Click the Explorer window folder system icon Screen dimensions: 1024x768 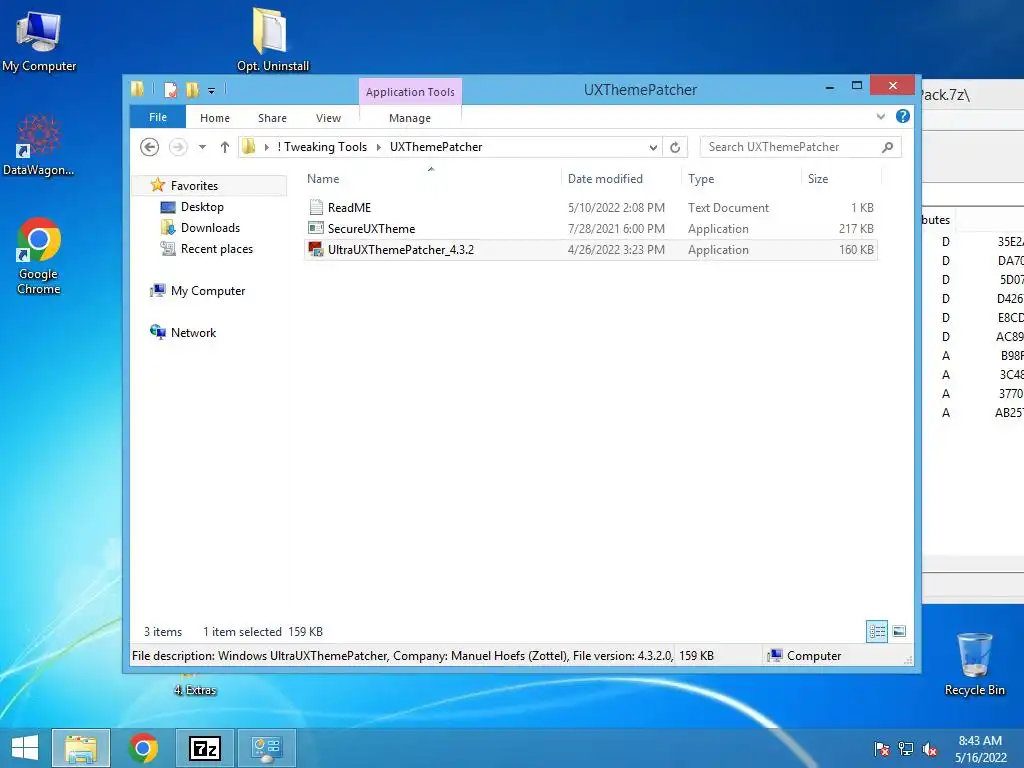tap(137, 89)
